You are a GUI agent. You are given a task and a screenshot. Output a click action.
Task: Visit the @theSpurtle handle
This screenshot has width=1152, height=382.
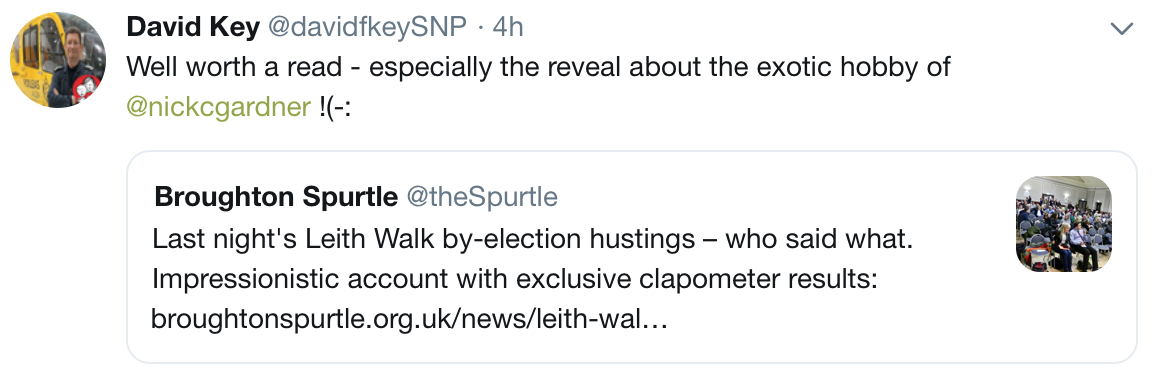coord(481,197)
